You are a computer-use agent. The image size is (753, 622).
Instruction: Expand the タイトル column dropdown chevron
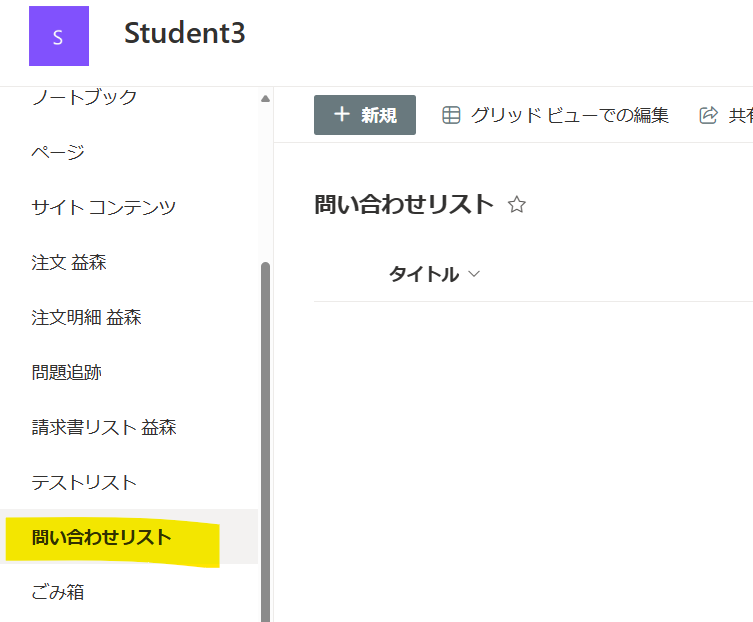coord(474,274)
